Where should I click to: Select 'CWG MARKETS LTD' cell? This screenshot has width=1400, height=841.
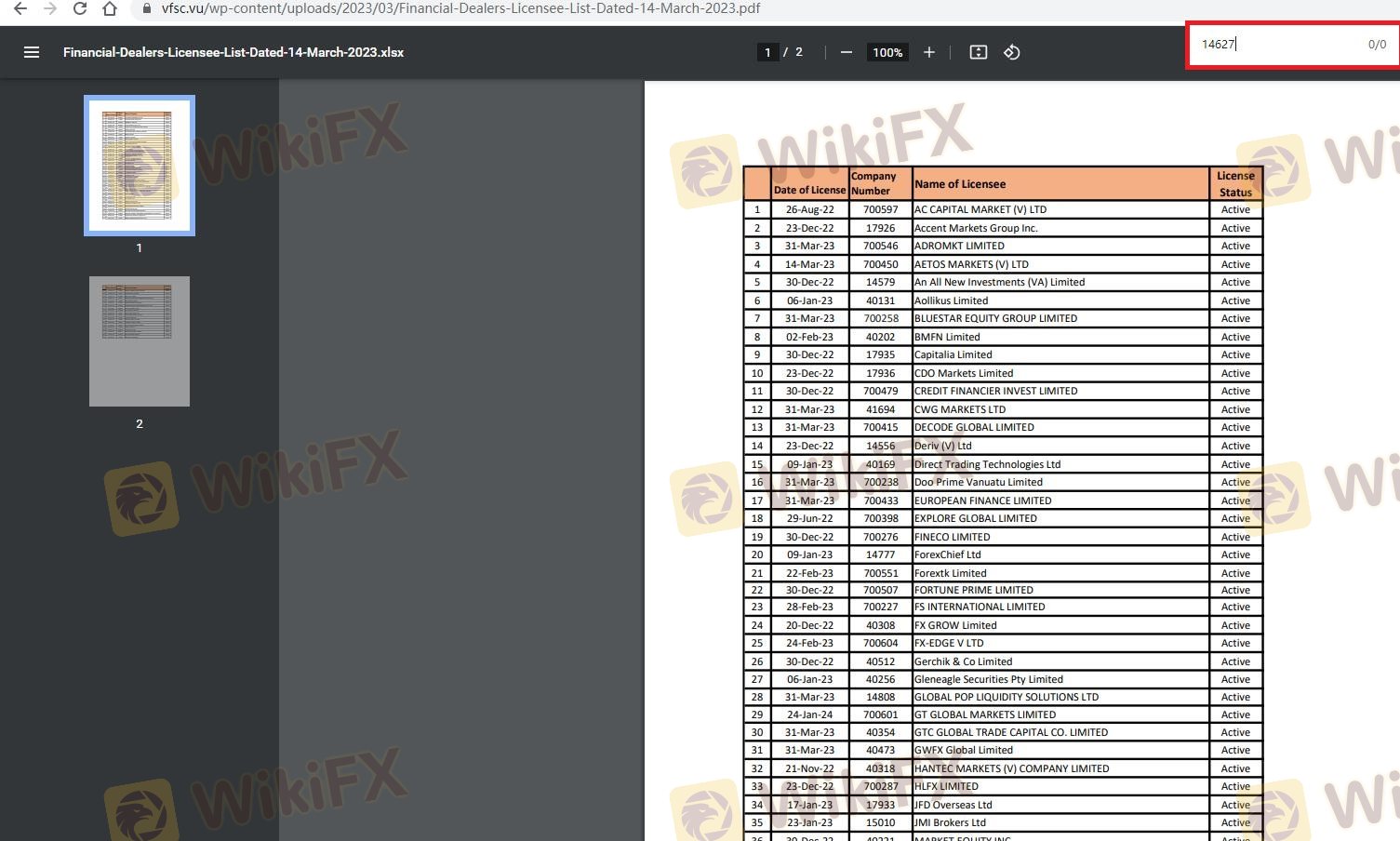tap(1060, 409)
